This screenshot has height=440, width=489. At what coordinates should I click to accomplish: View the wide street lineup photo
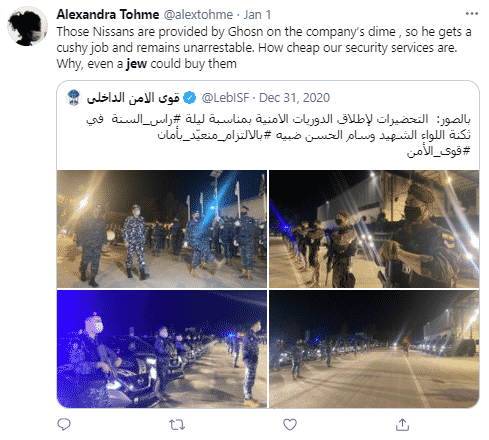tap(374, 349)
